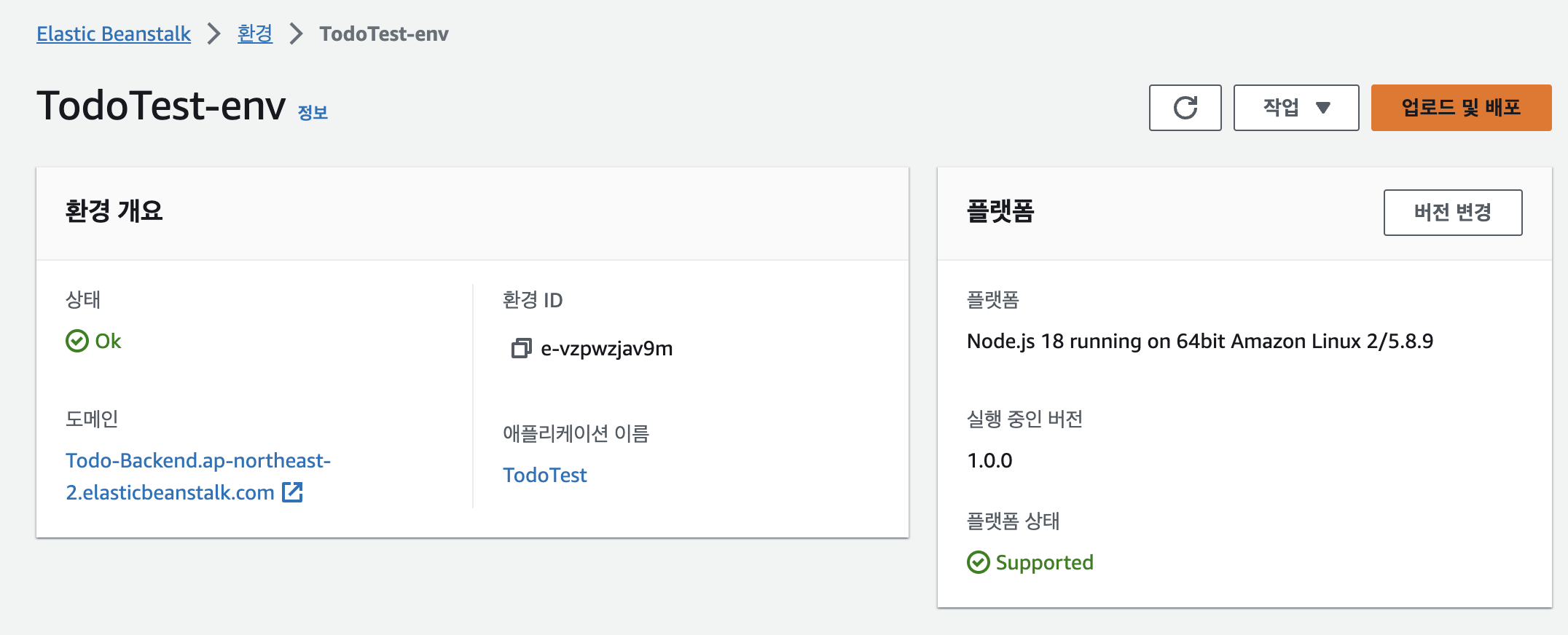1568x635 pixels.
Task: Open the TodoTest application link
Action: (544, 475)
